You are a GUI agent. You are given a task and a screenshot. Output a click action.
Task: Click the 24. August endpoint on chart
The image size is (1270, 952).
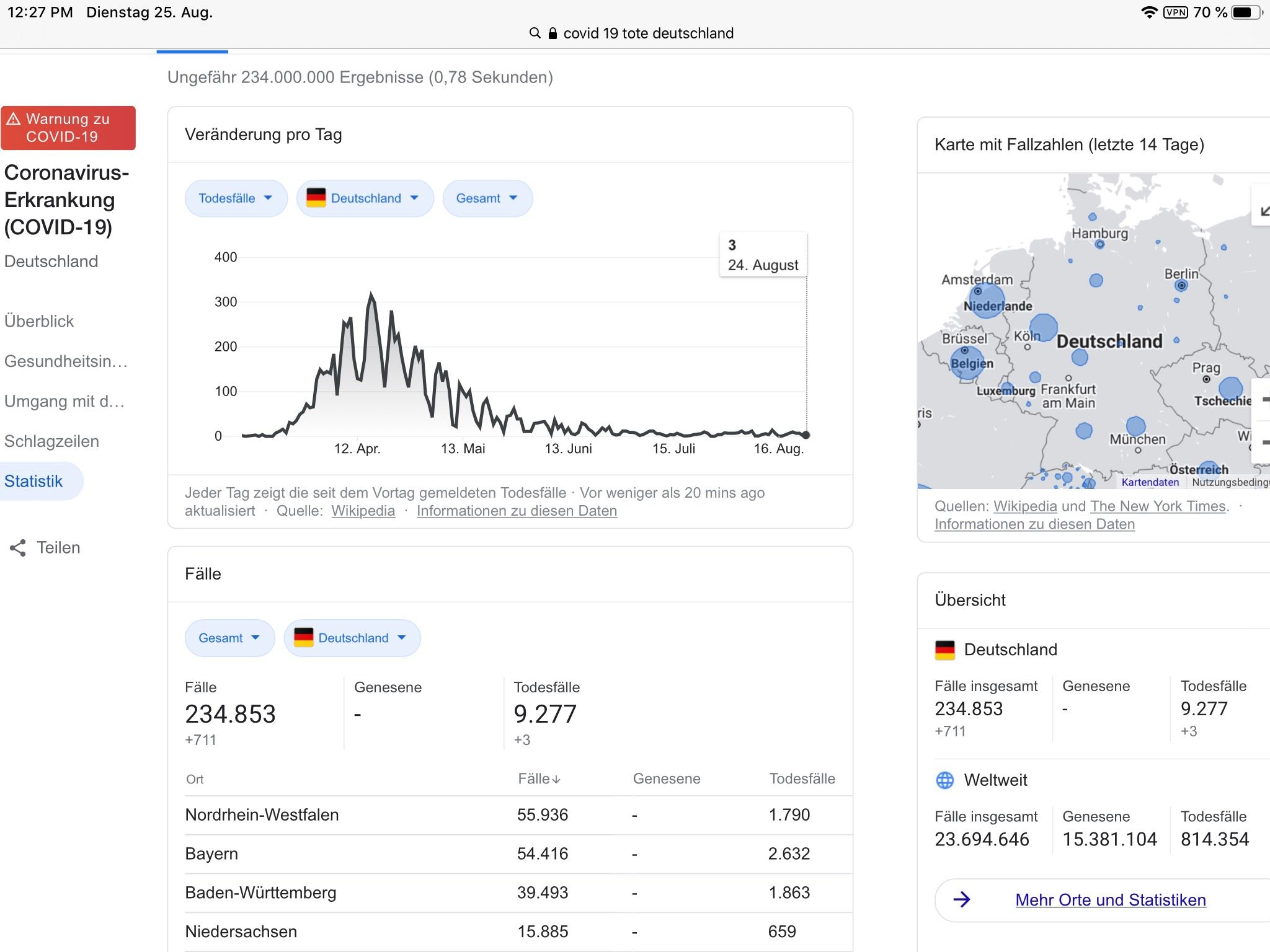point(806,434)
